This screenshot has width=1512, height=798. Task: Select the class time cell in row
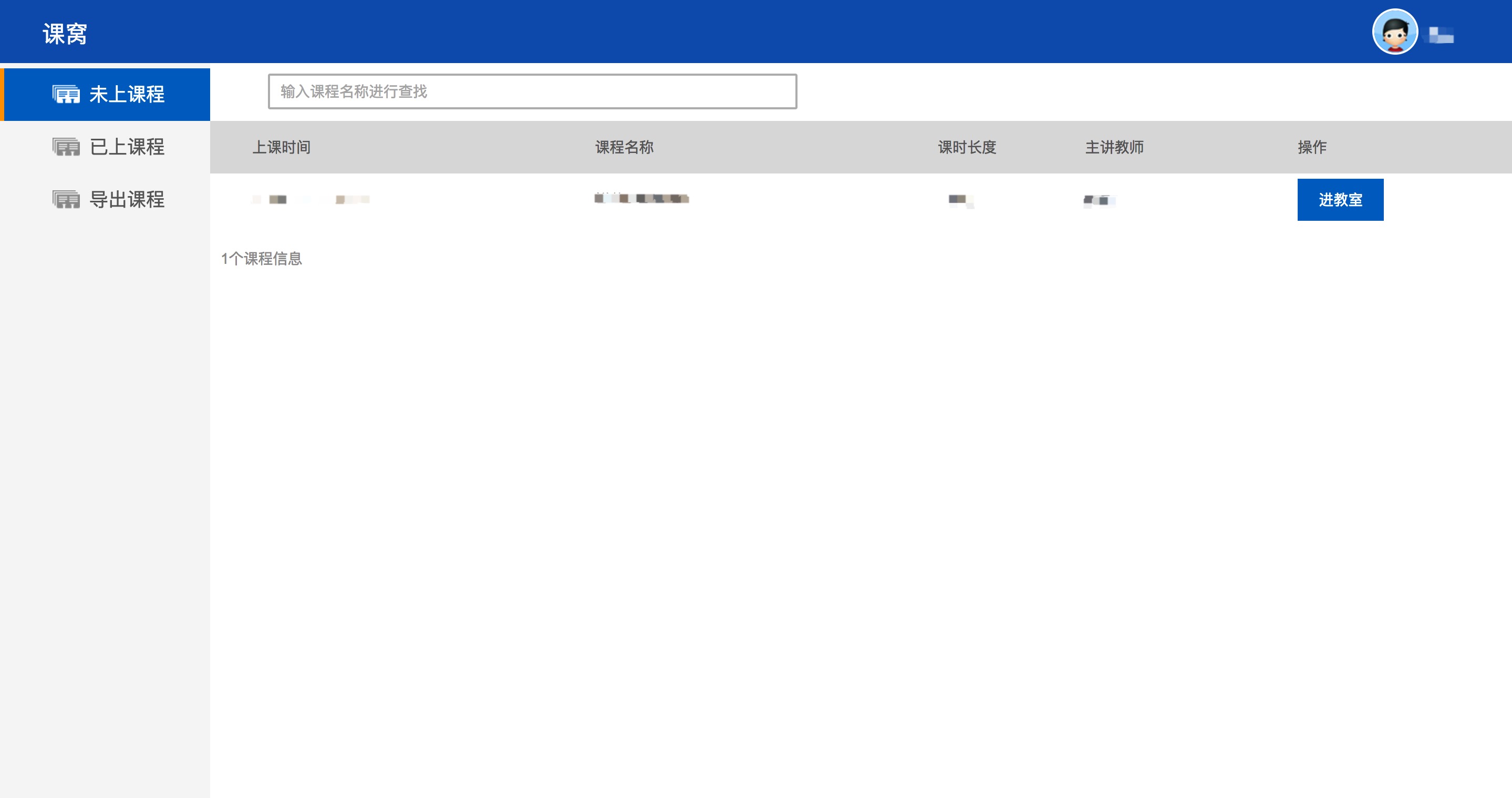[x=311, y=200]
